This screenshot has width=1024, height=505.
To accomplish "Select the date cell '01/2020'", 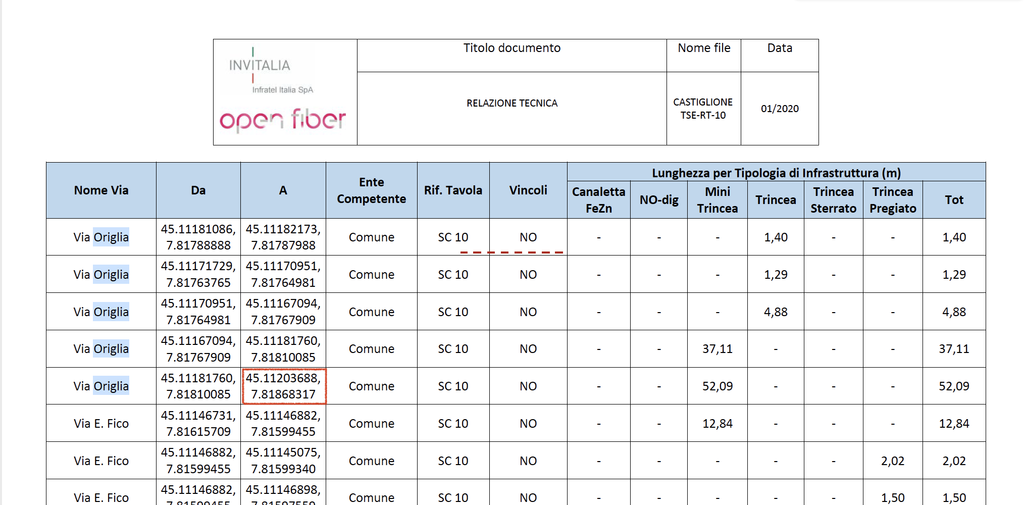I will tap(779, 108).
